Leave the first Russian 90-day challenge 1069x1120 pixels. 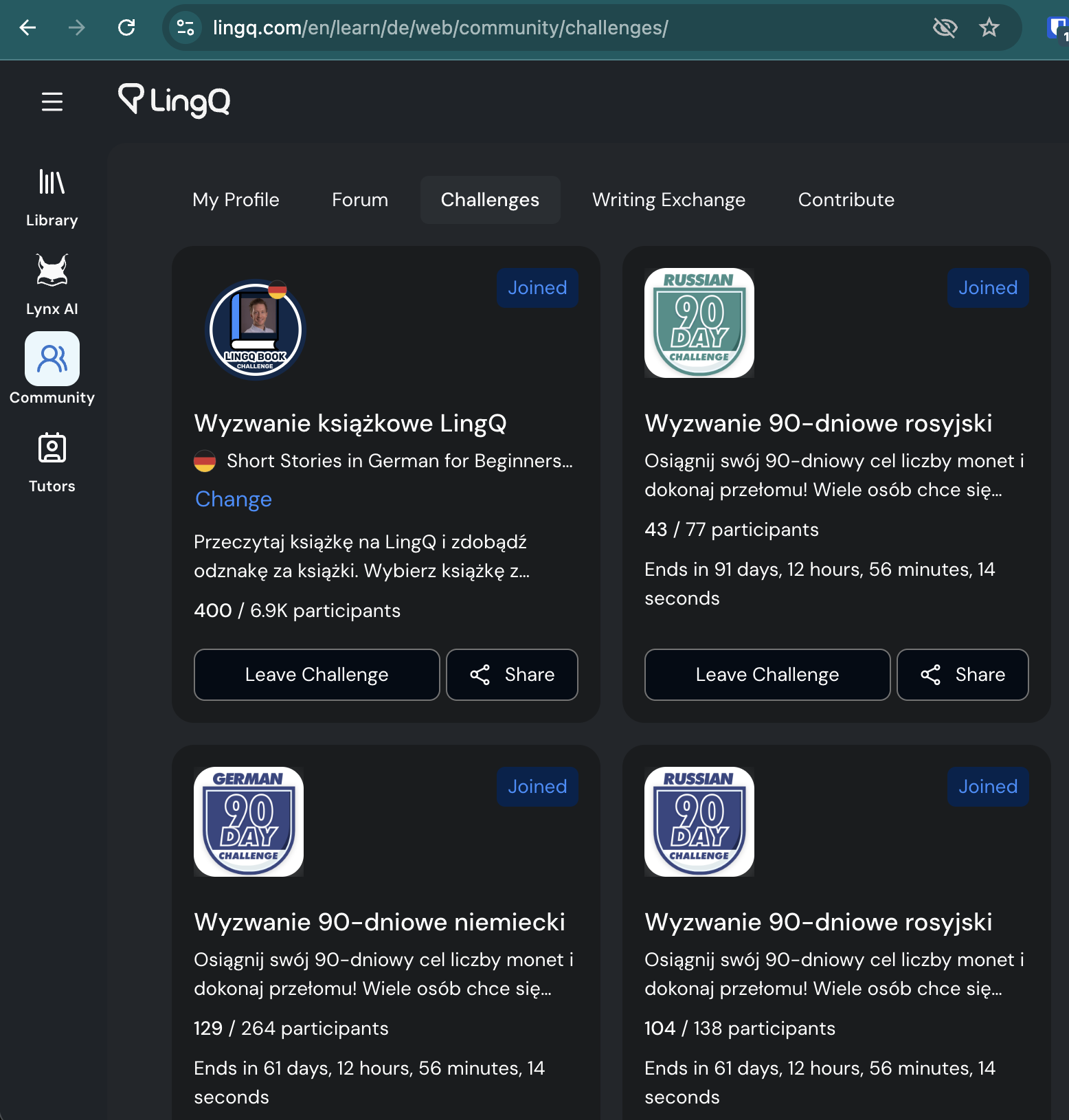pyautogui.click(x=767, y=675)
